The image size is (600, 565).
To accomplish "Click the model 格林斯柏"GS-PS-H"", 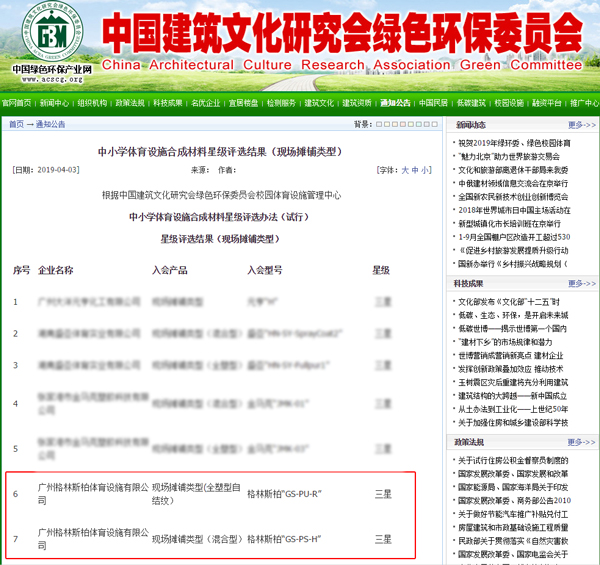I will [x=284, y=539].
